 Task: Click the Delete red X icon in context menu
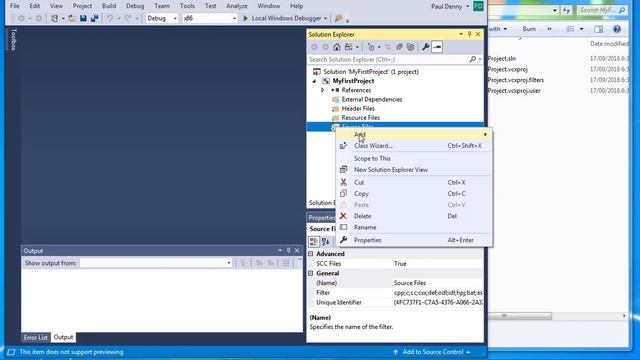coord(343,216)
